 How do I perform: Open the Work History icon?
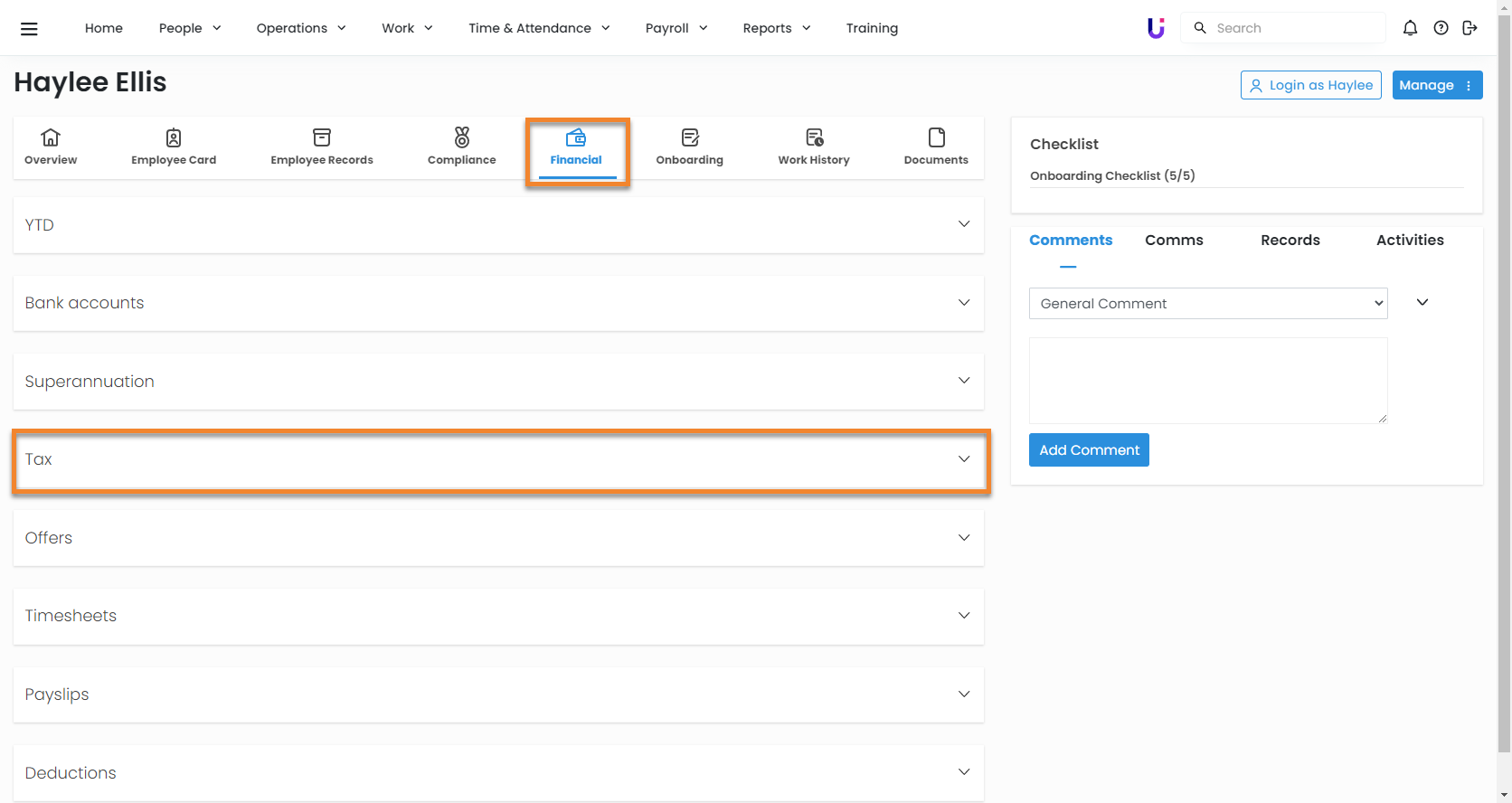(814, 137)
